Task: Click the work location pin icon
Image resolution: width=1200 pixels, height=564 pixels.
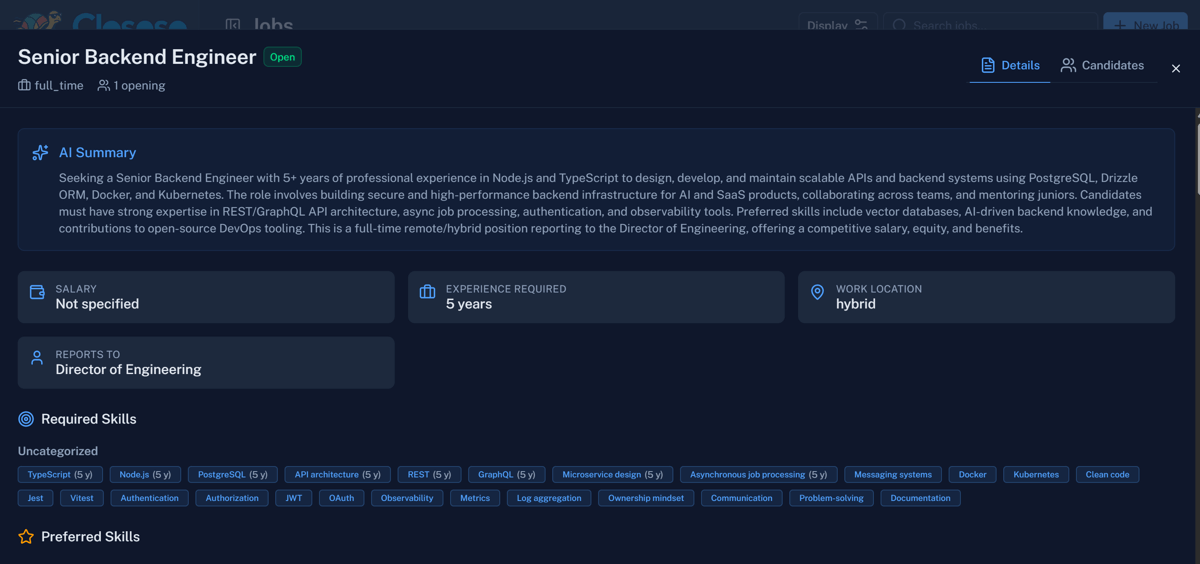Action: pos(817,292)
